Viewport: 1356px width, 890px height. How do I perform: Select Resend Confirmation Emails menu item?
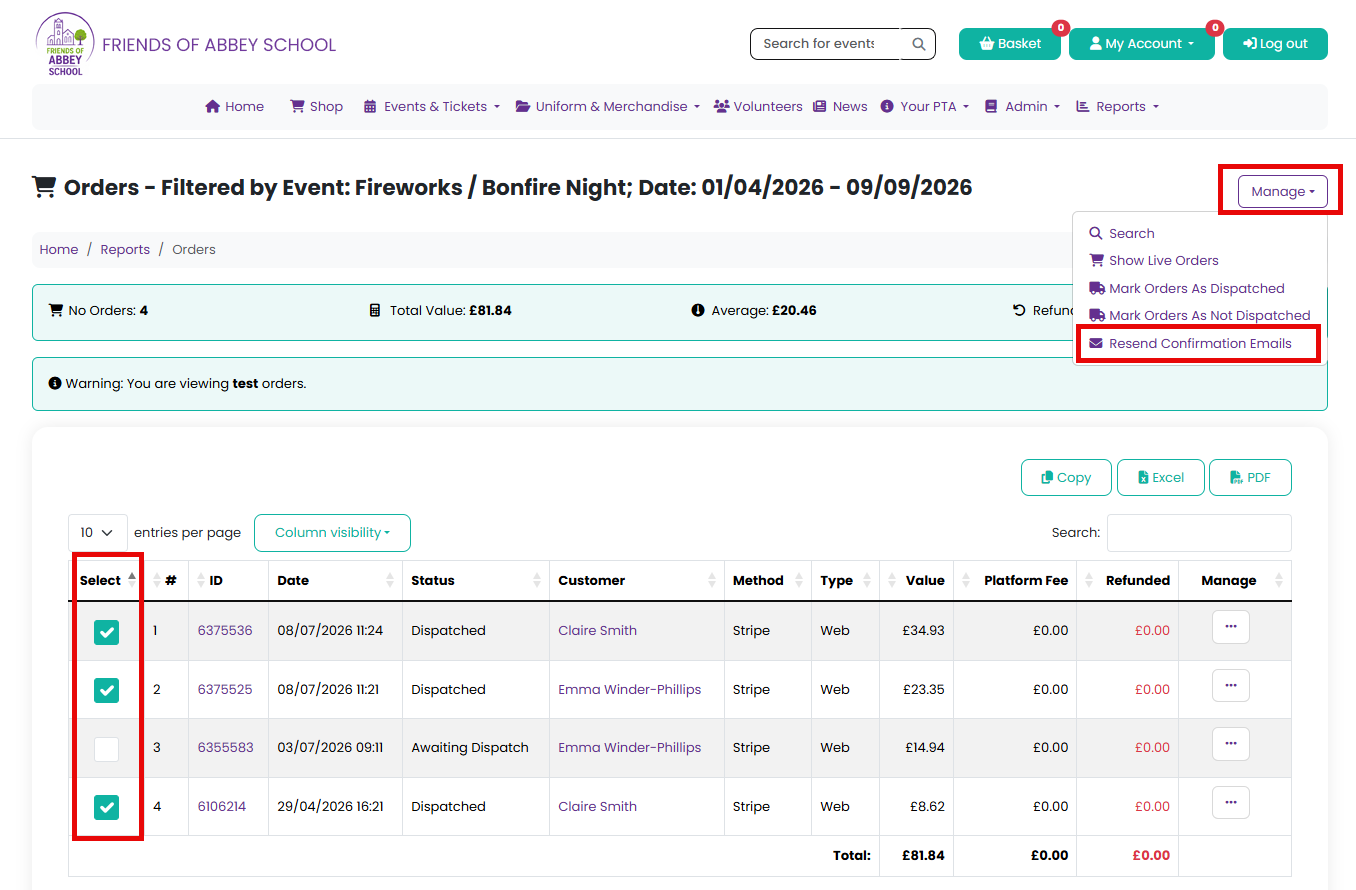click(1199, 343)
